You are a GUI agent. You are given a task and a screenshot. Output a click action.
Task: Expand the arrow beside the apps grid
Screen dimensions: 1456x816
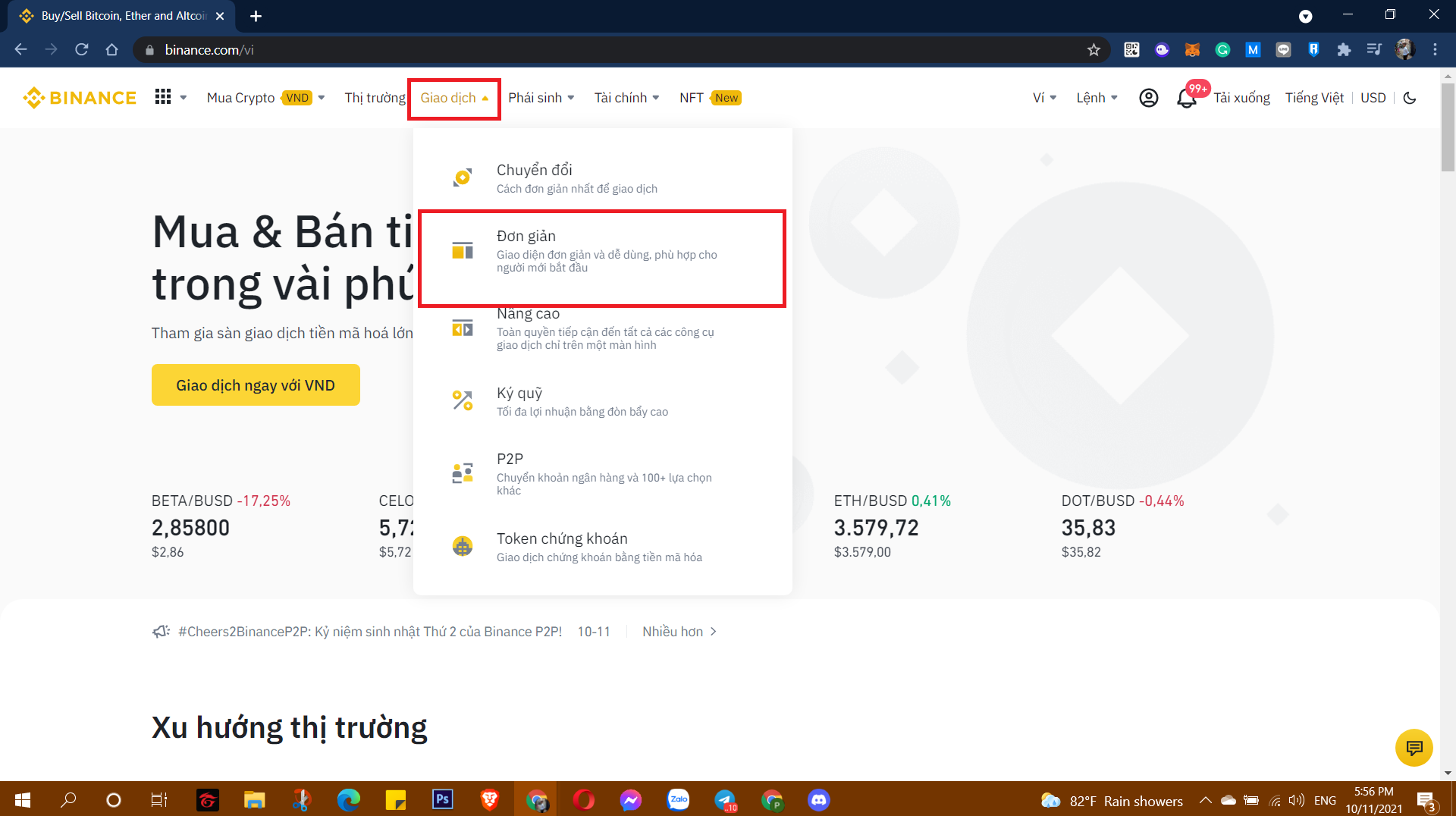click(184, 98)
